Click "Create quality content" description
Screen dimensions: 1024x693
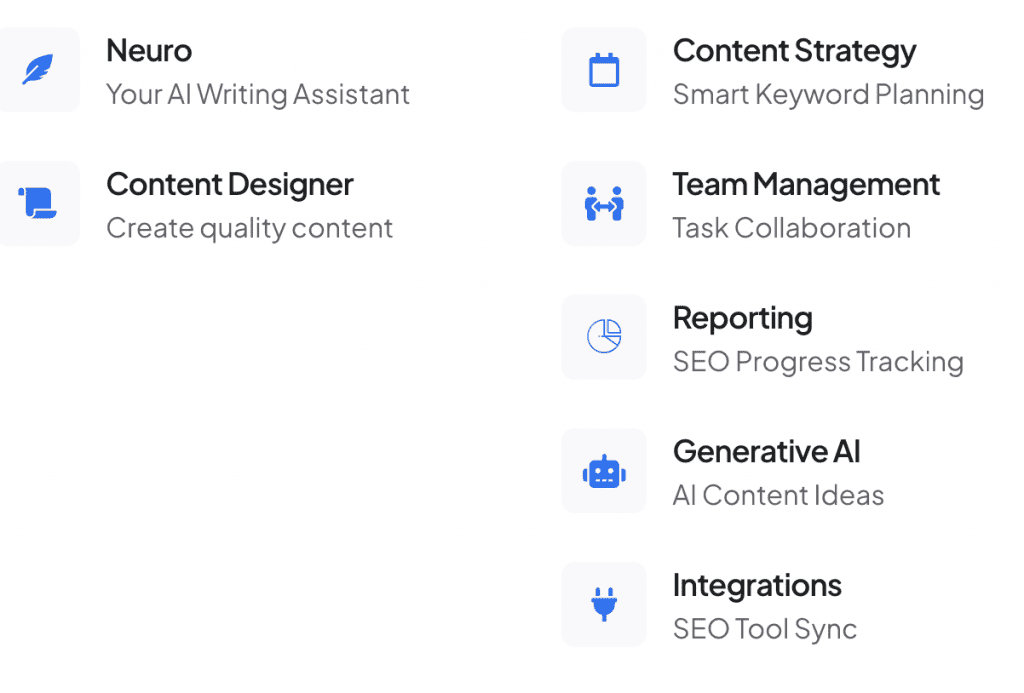click(249, 228)
